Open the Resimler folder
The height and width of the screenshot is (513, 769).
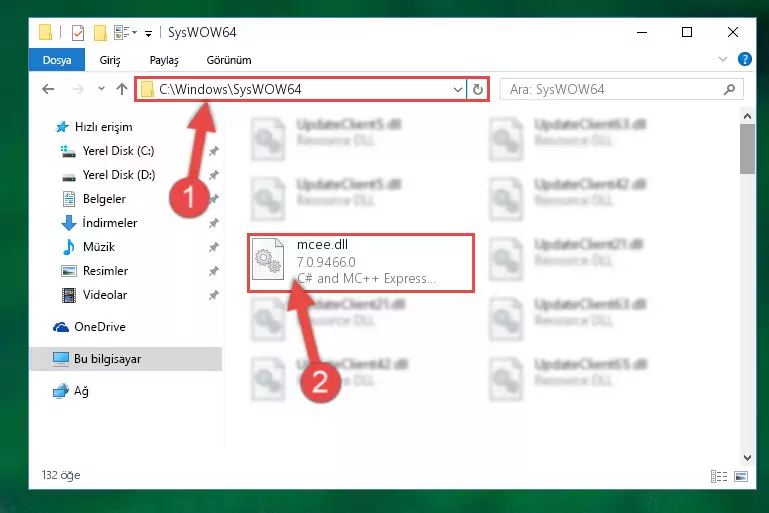click(105, 271)
